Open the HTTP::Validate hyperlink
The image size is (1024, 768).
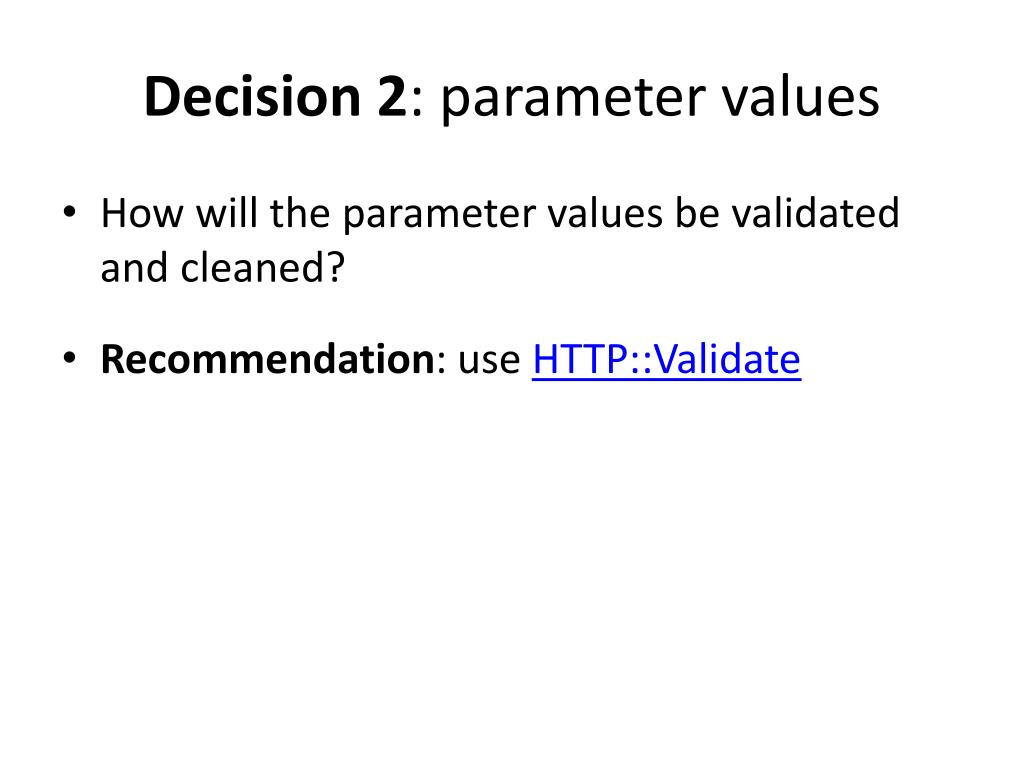666,360
